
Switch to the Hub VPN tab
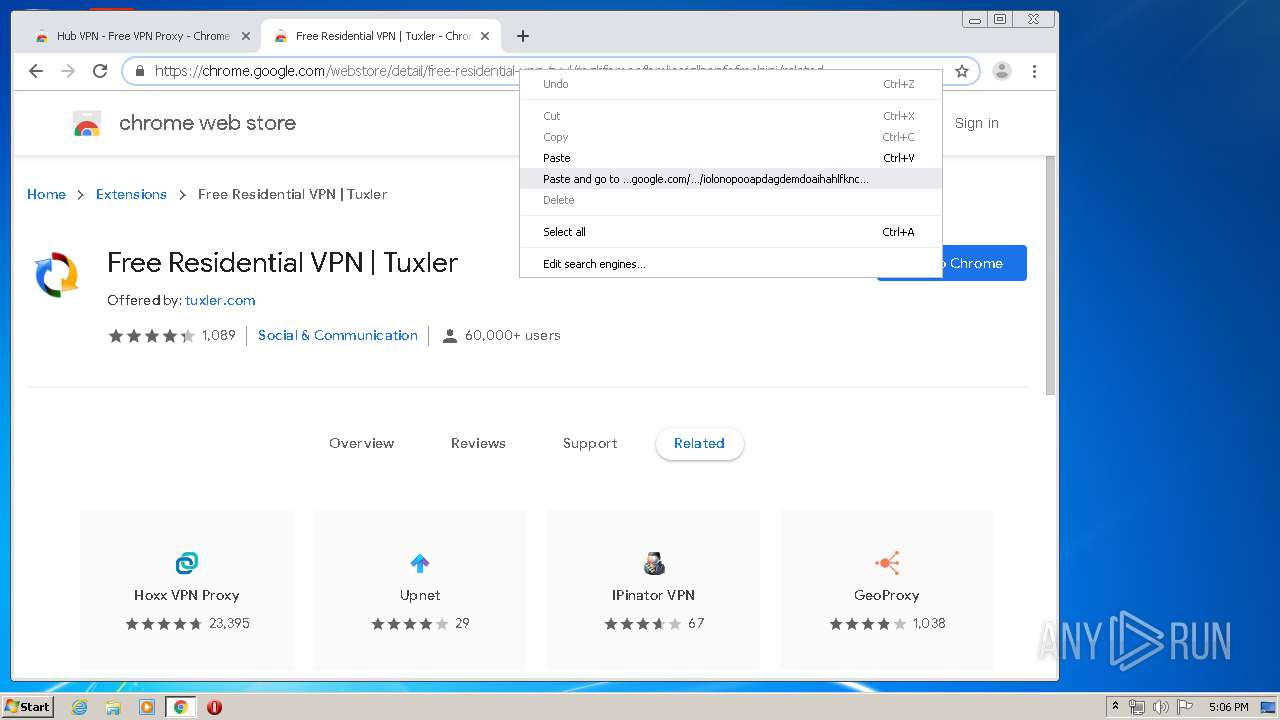coord(143,36)
